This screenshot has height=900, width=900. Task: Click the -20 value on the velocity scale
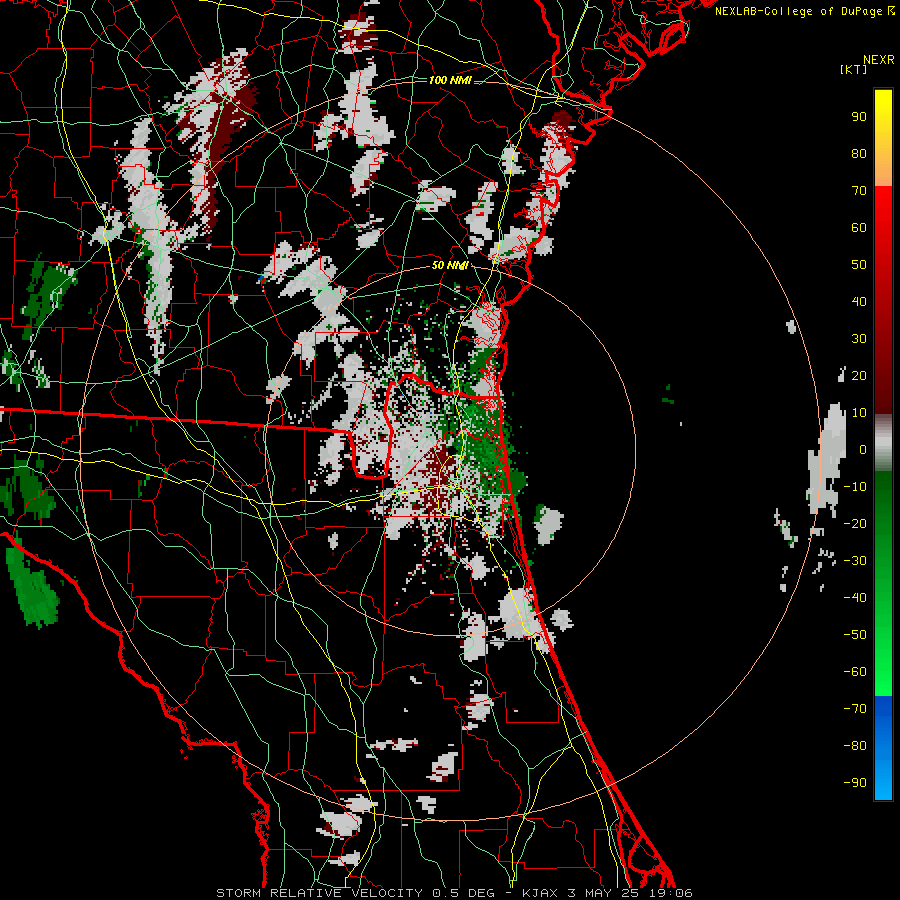pos(855,524)
